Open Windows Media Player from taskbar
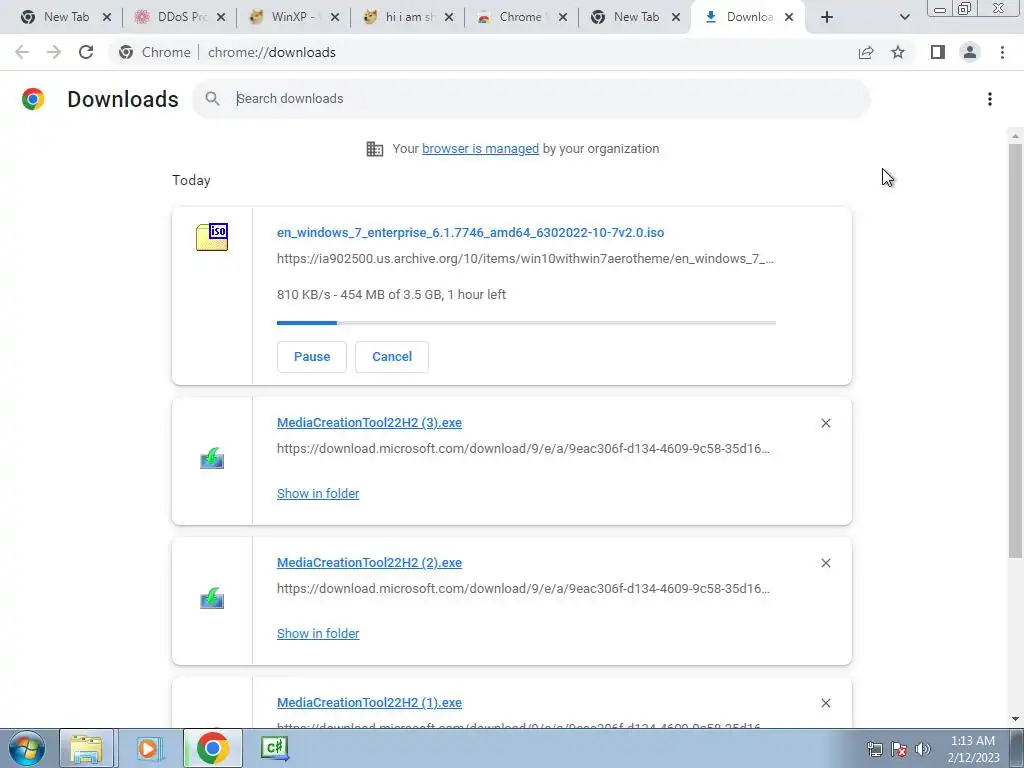This screenshot has height=768, width=1024. pos(149,748)
